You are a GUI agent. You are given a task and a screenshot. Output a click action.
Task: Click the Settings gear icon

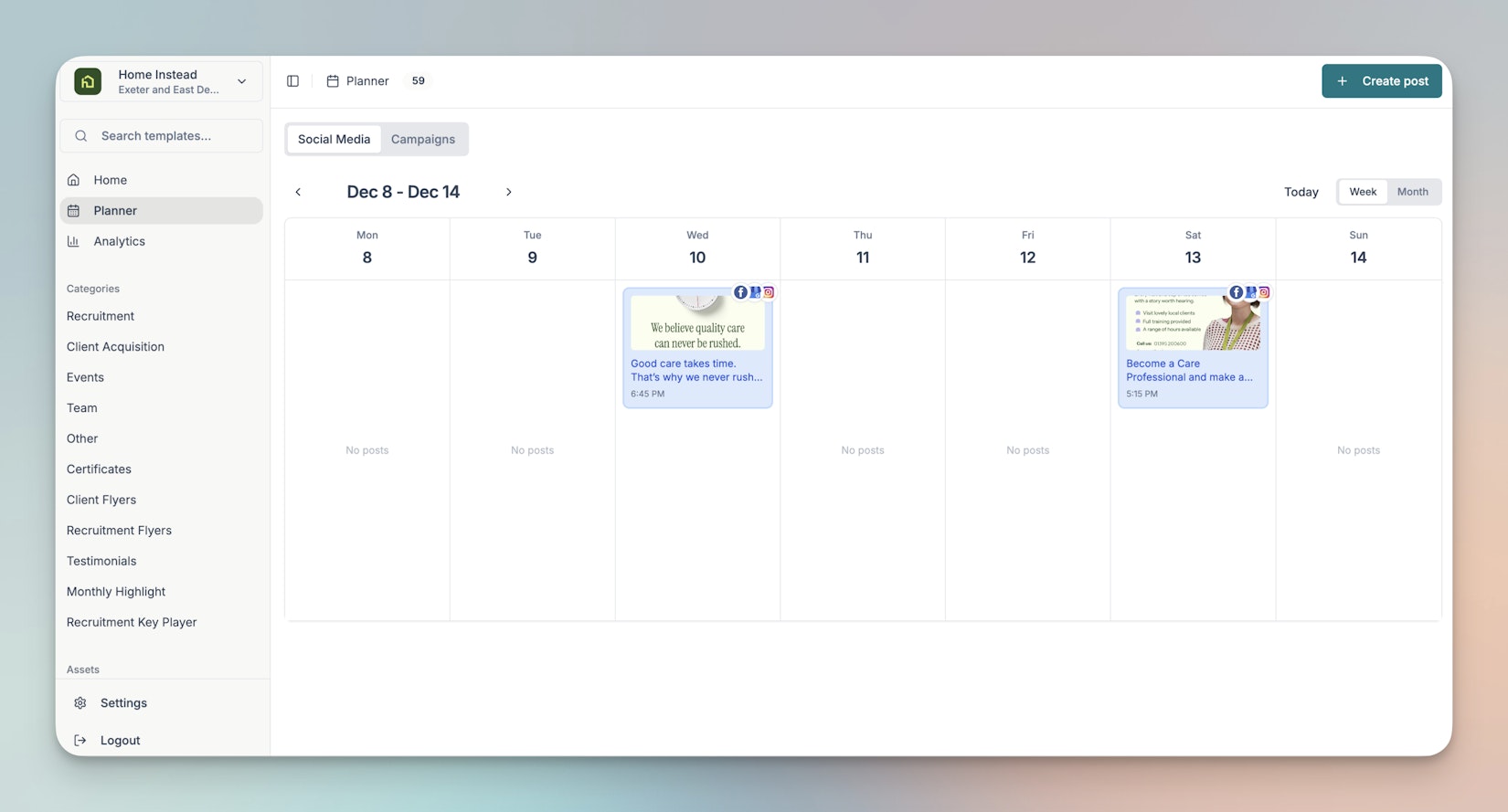[80, 703]
